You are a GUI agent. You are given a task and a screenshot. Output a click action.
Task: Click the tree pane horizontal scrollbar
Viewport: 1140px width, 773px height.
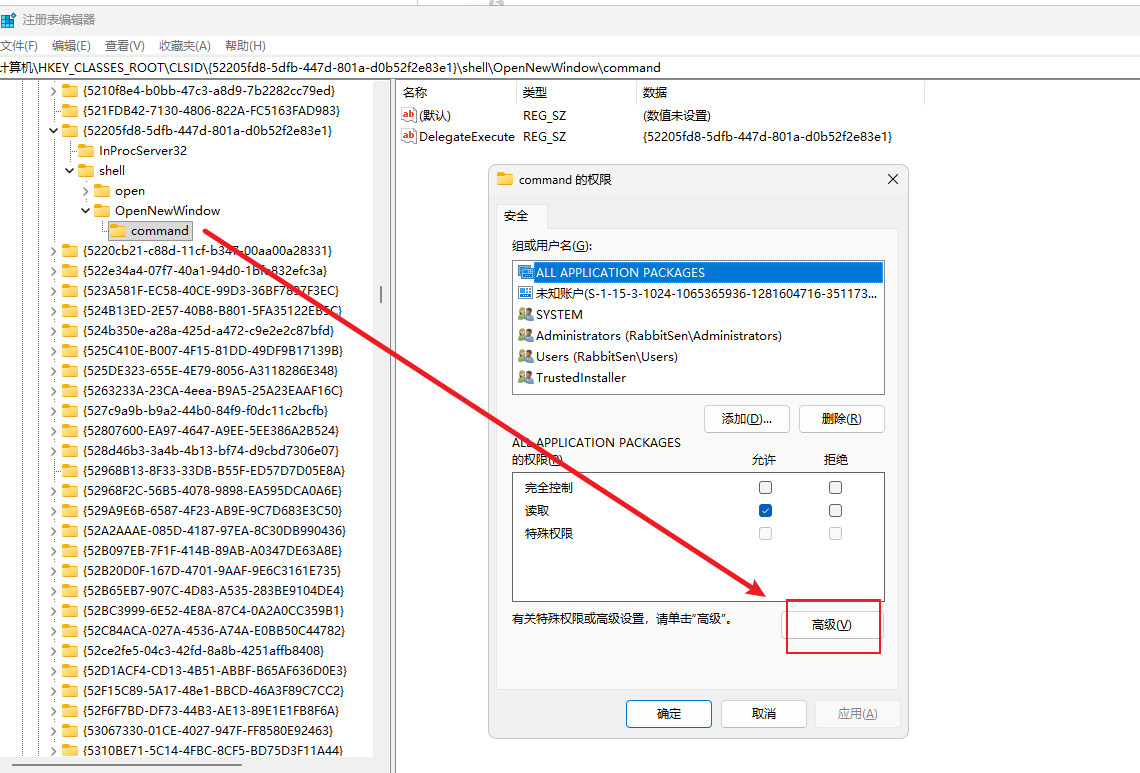pyautogui.click(x=127, y=765)
